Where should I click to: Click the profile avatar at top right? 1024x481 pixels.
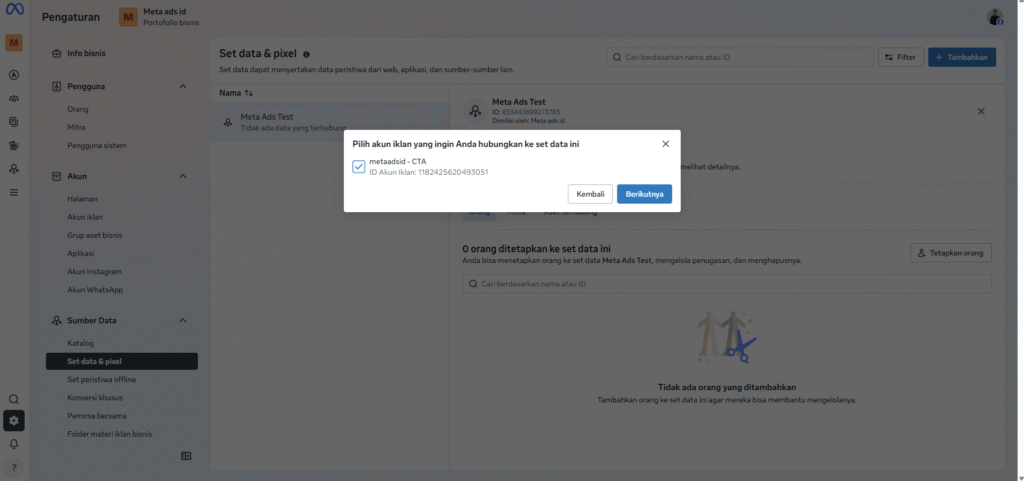[994, 17]
